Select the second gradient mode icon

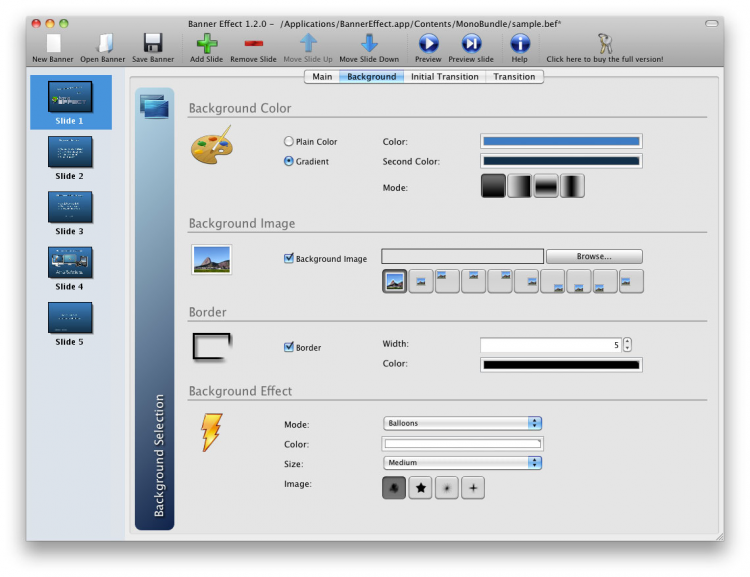(519, 186)
